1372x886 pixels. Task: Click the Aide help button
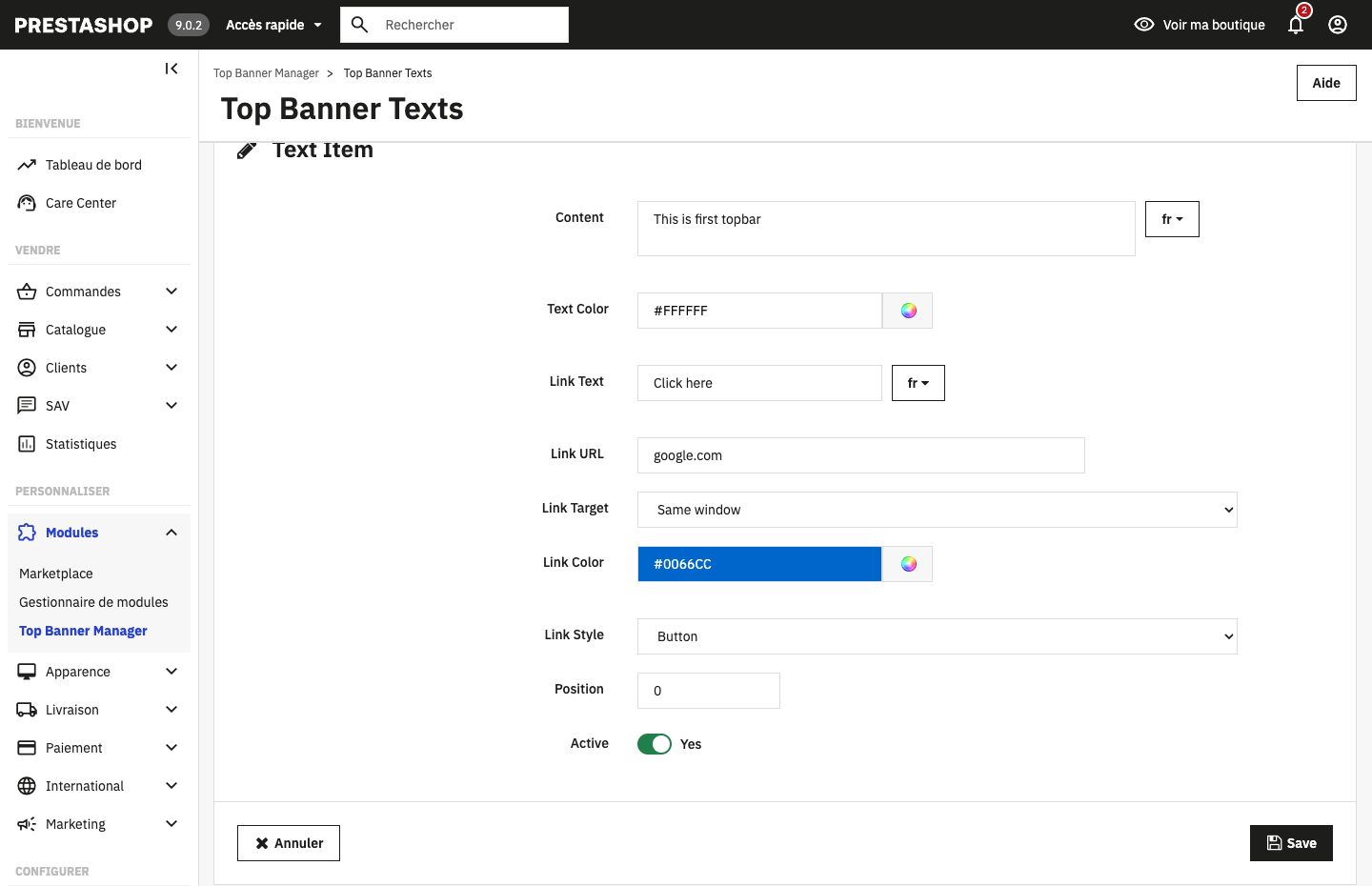(x=1326, y=83)
